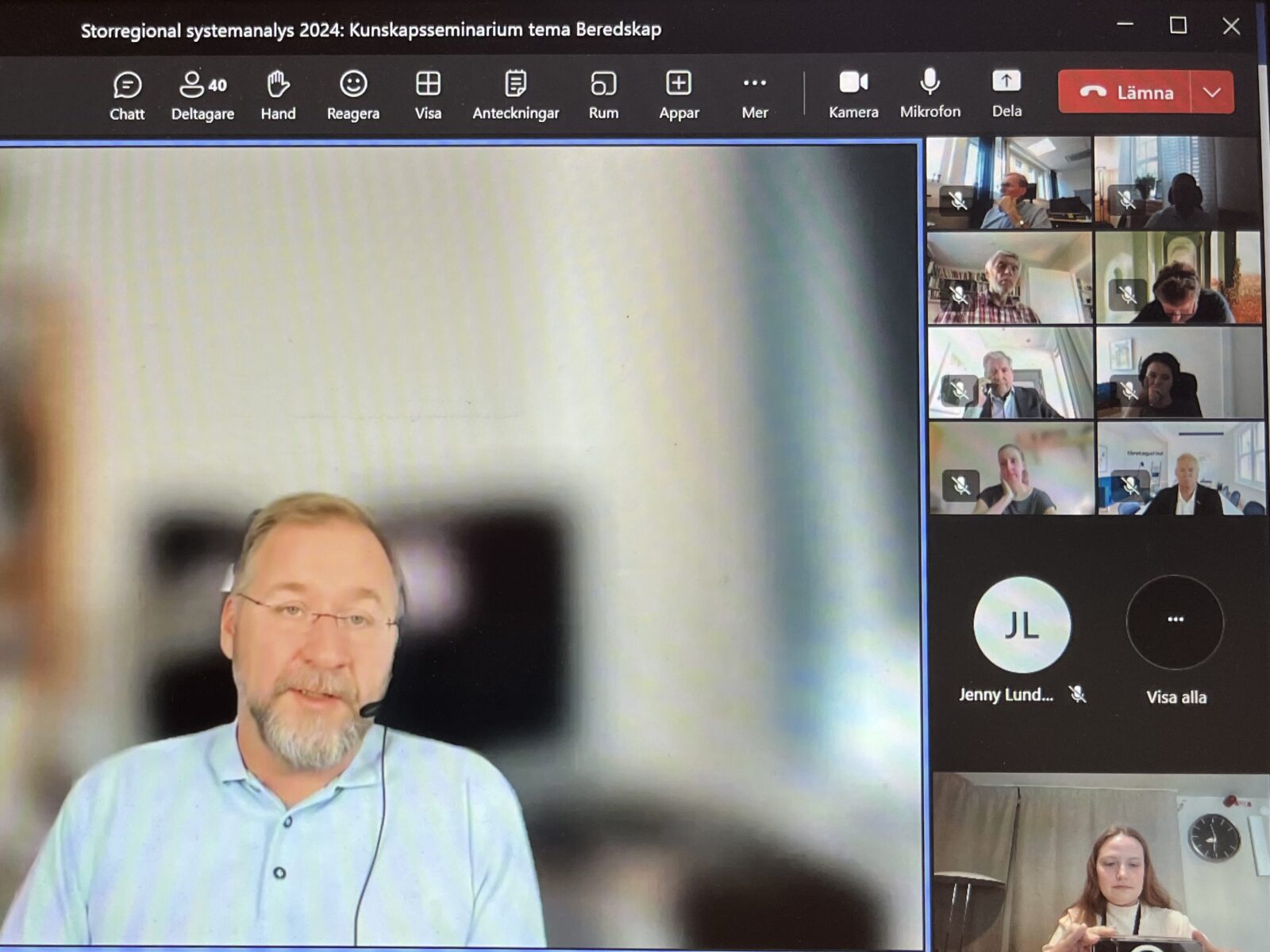Open the Chatt panel
The height and width of the screenshot is (952, 1270).
[127, 95]
